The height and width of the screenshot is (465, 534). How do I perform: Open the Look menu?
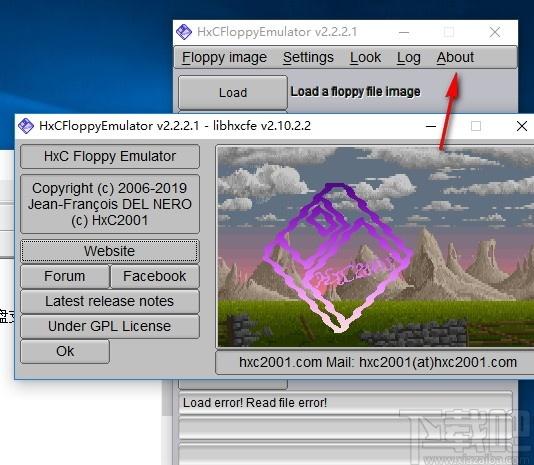(365, 58)
